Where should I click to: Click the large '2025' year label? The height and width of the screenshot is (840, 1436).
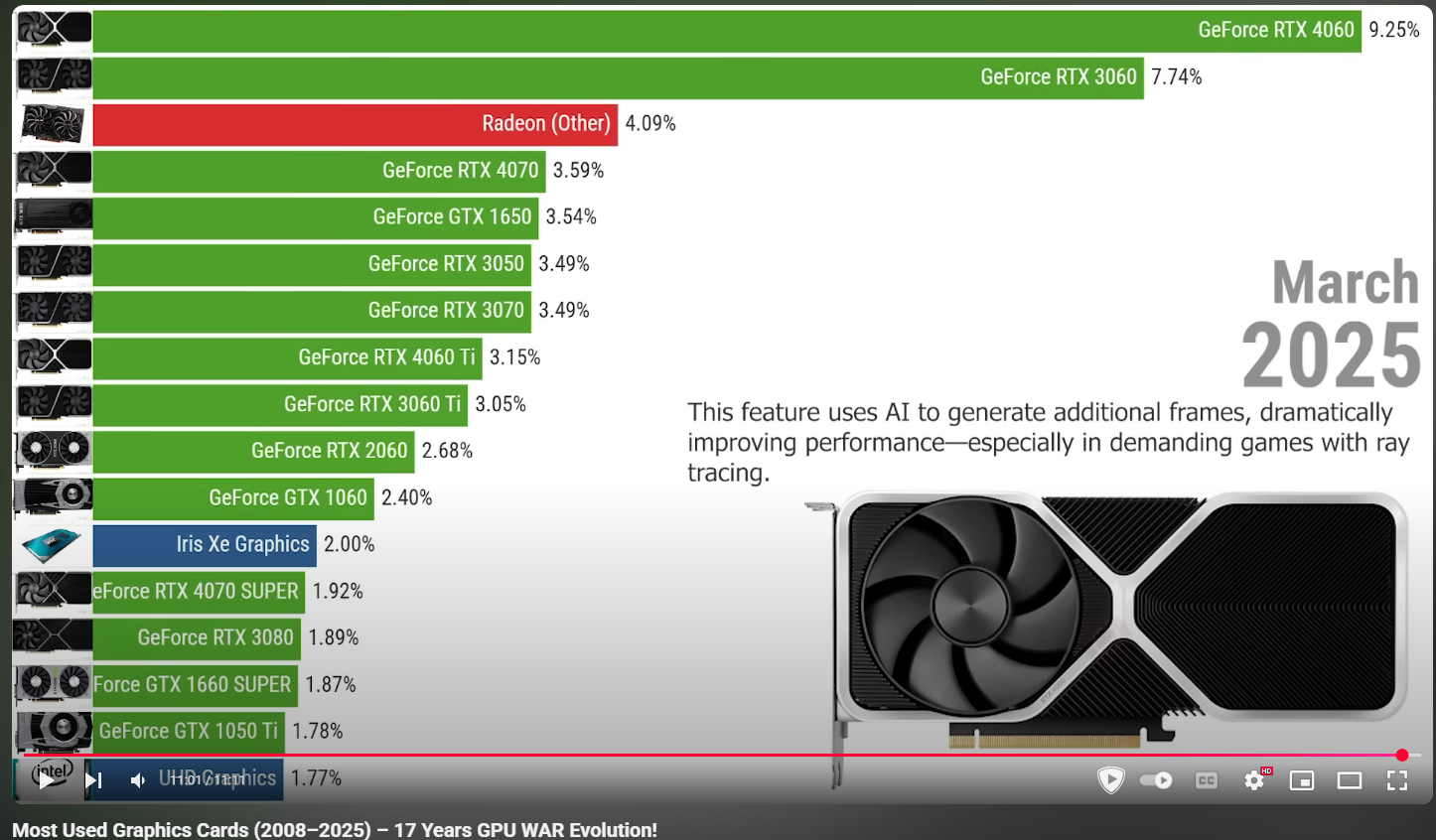click(1331, 355)
